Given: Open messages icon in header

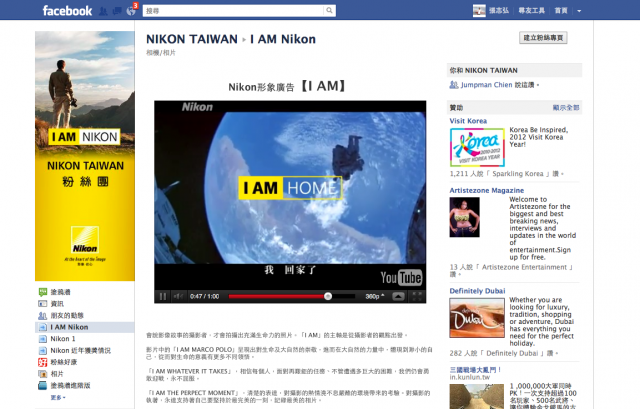Looking at the screenshot, I should [117, 11].
